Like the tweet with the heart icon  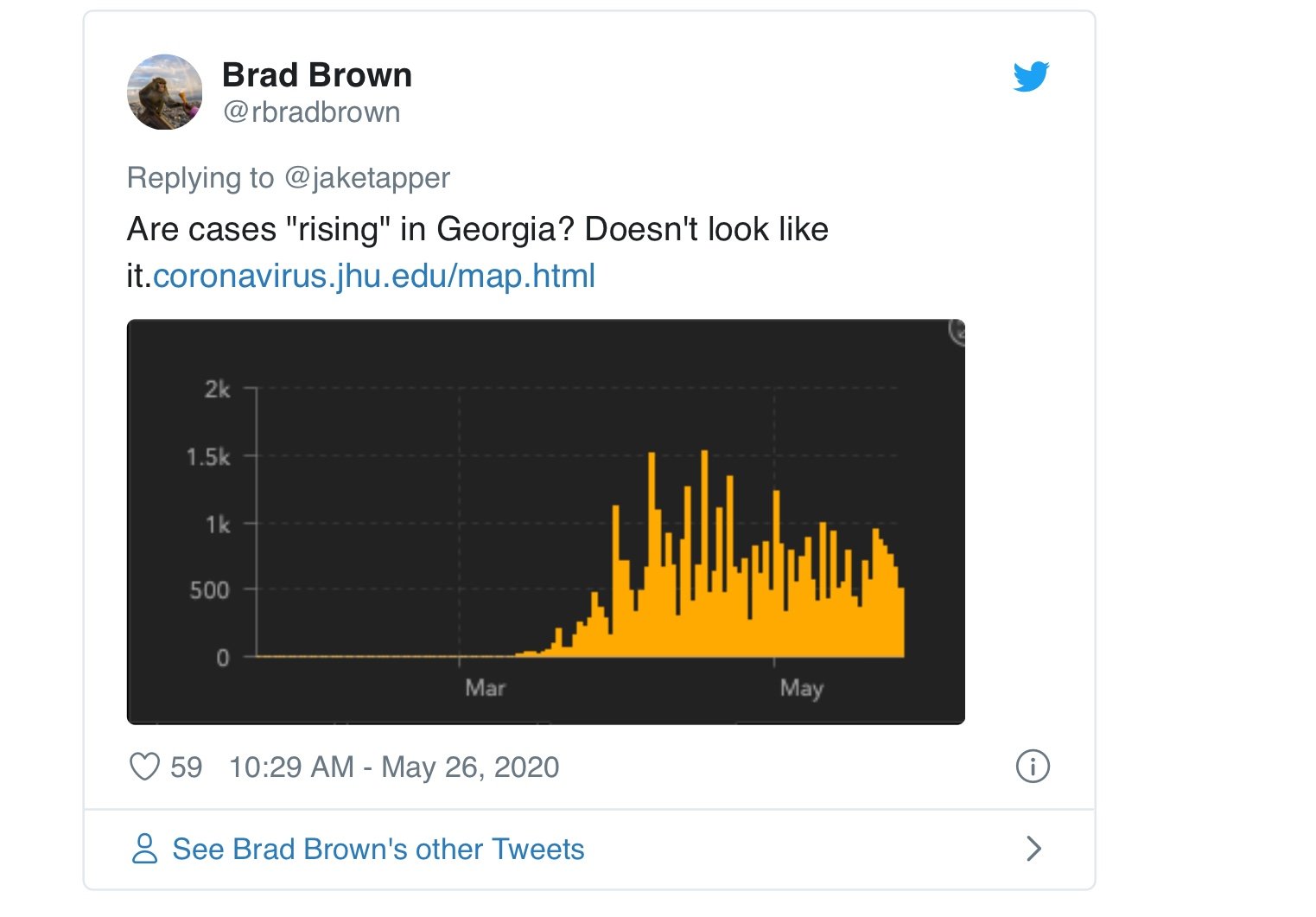coord(144,767)
